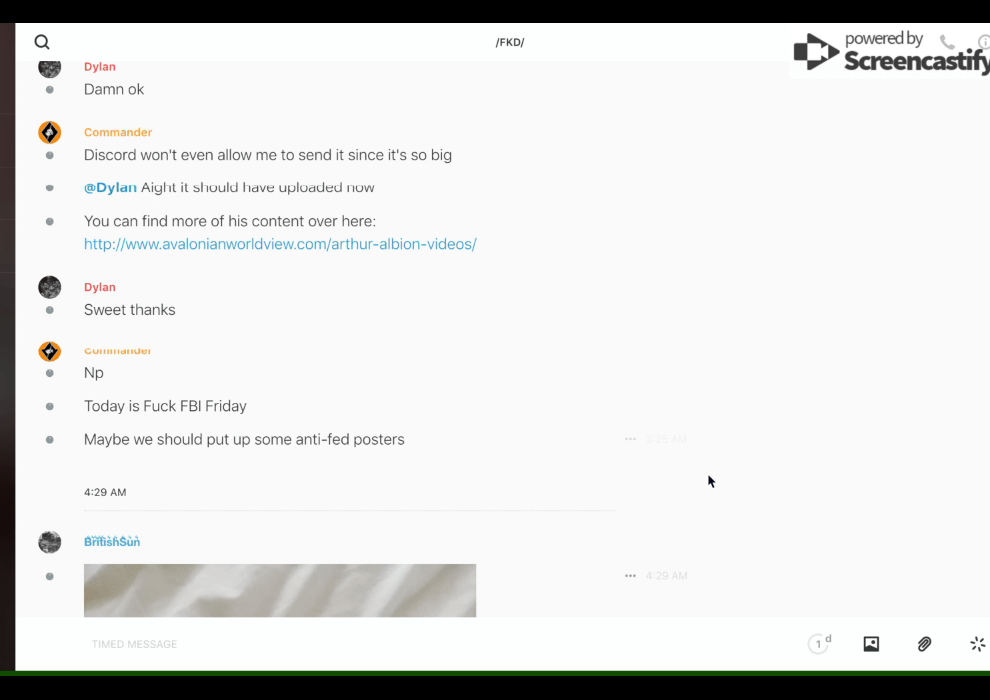Click the Screencastify logo watermark
The image size is (990, 700).
coord(892,51)
